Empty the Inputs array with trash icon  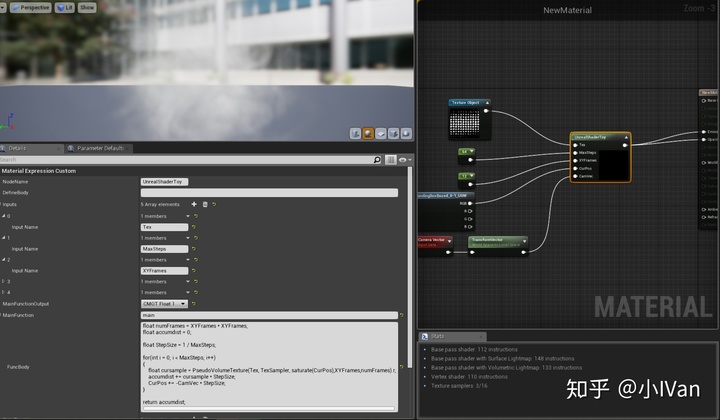pos(205,204)
